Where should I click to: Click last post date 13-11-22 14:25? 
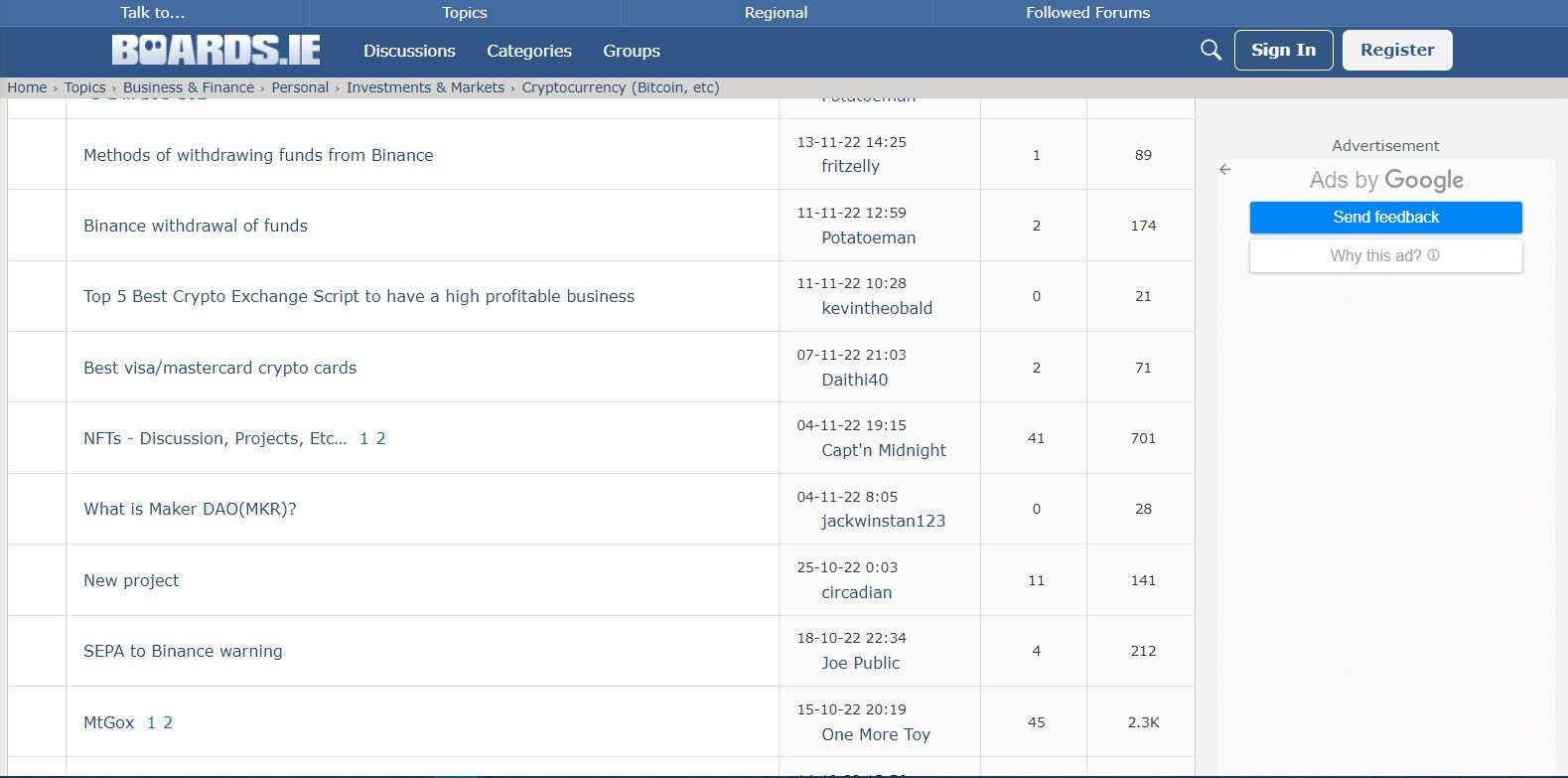tap(851, 142)
